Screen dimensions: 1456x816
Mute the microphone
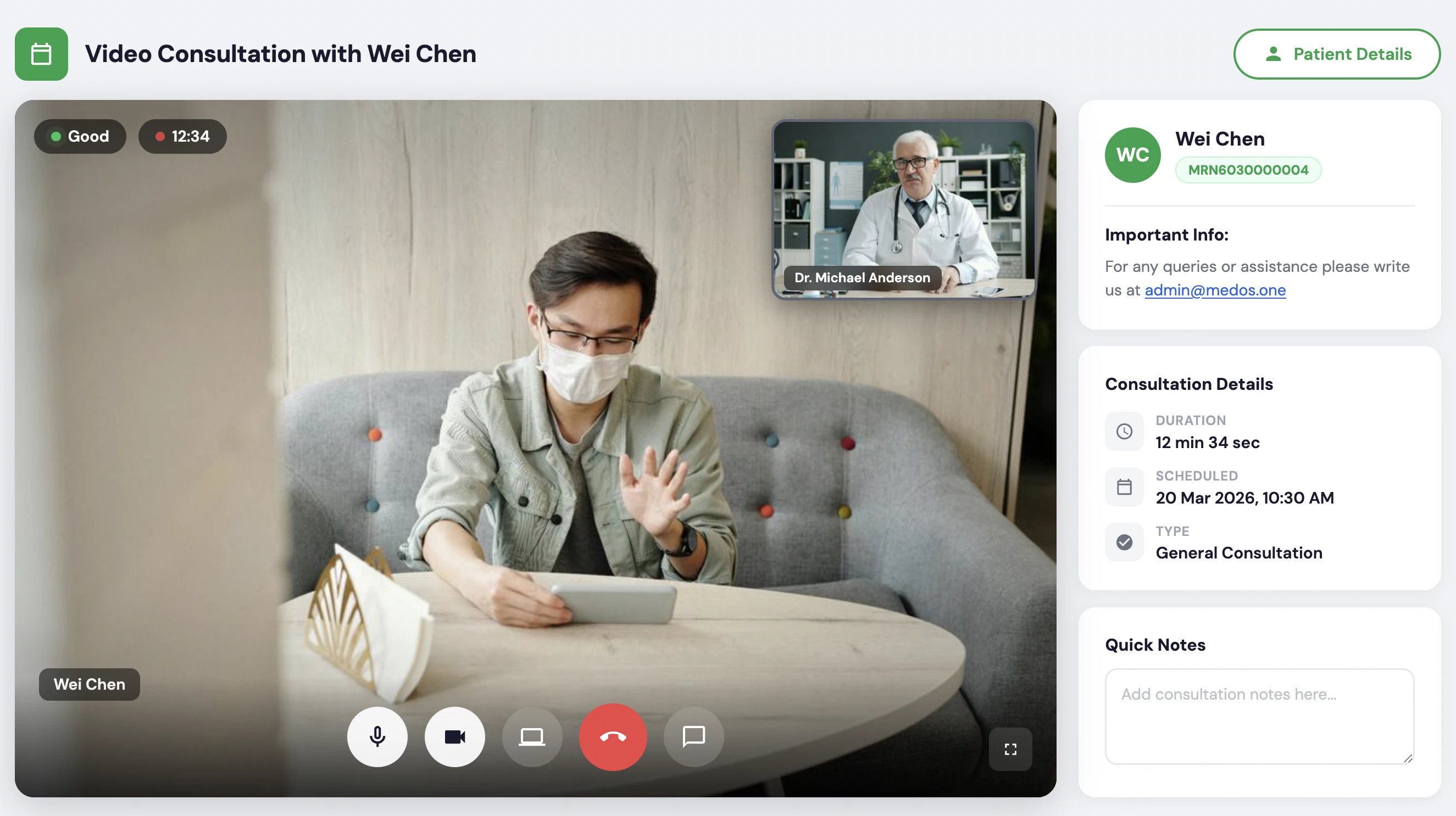pyautogui.click(x=377, y=736)
